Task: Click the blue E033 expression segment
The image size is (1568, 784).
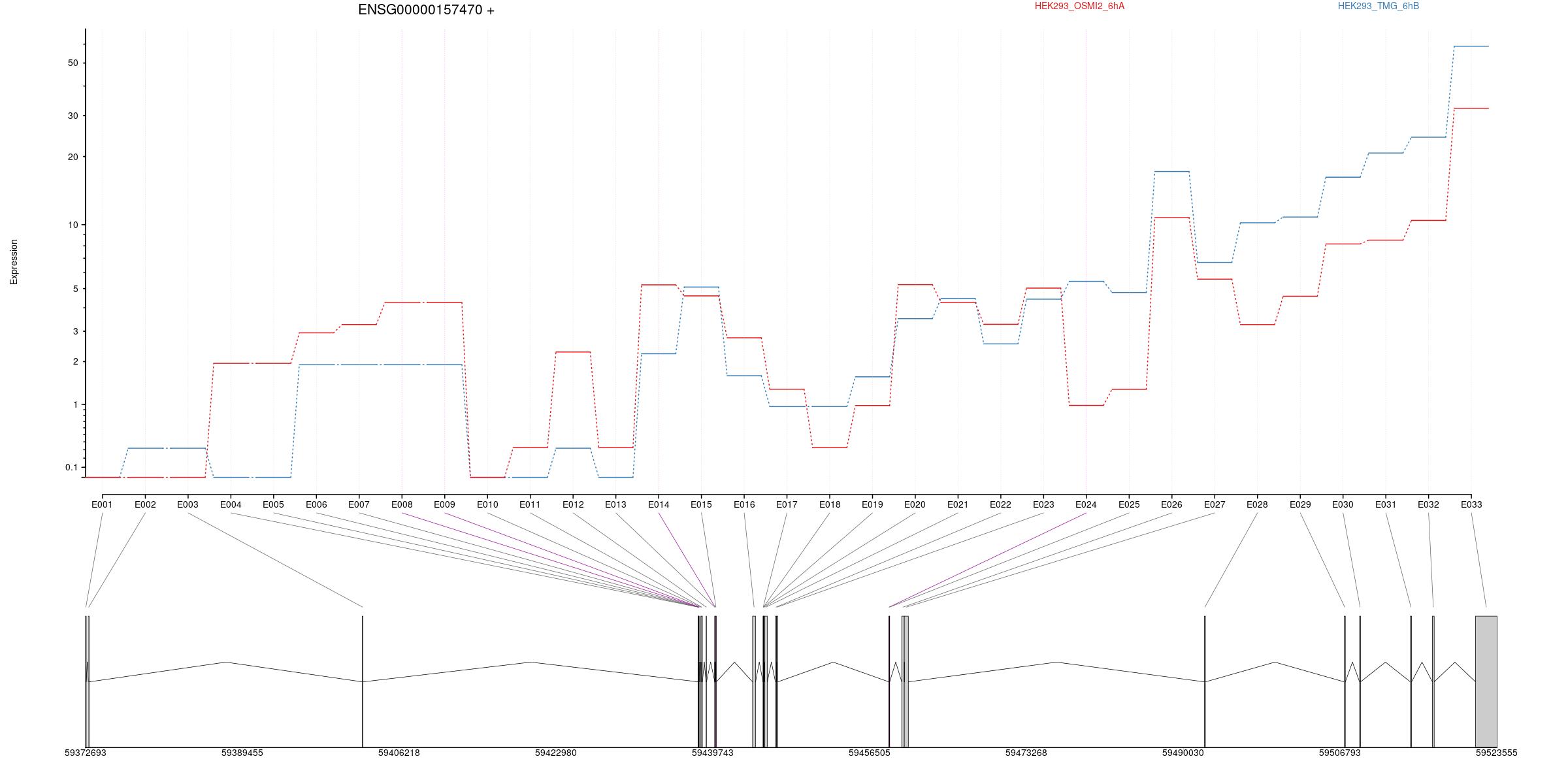Action: pyautogui.click(x=1471, y=46)
